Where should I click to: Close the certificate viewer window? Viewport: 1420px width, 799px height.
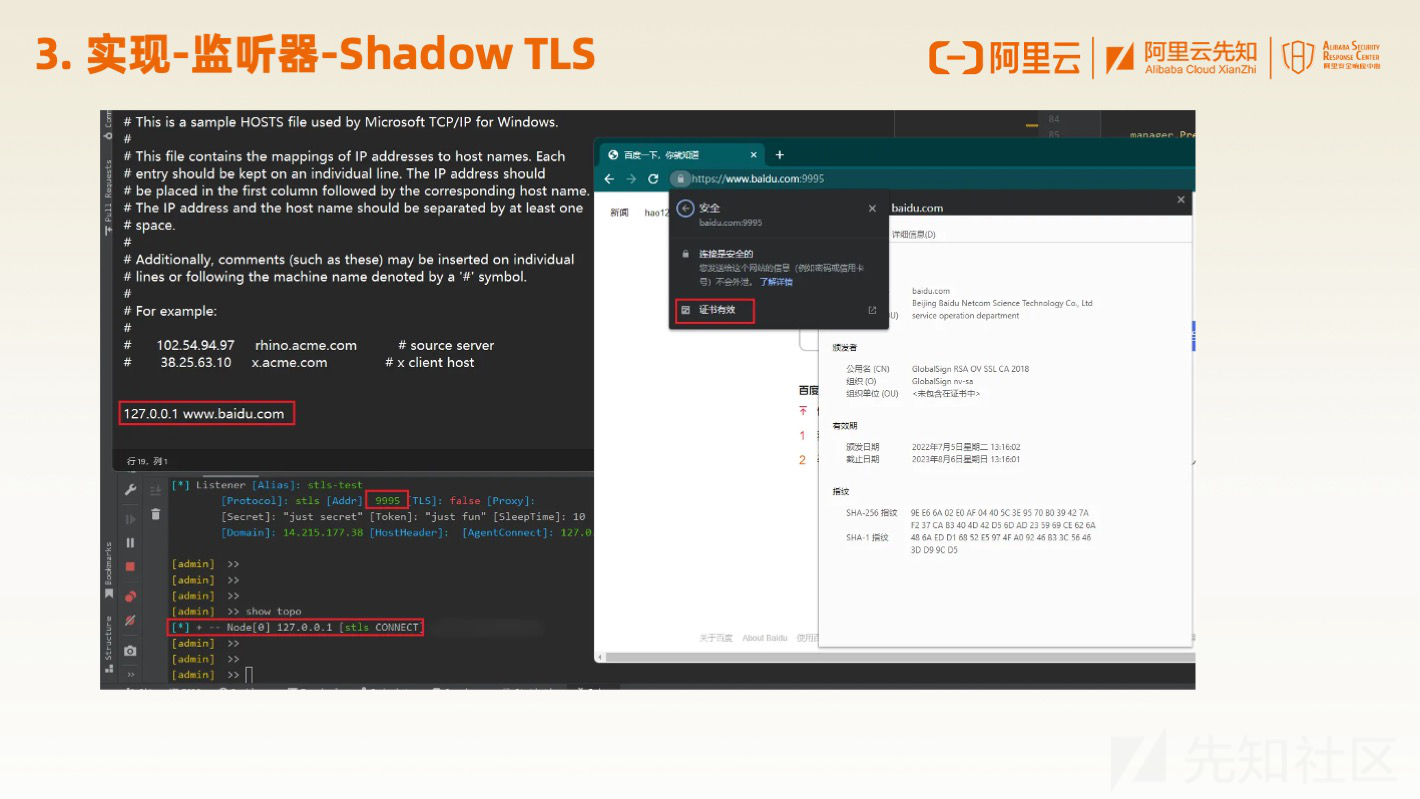1181,200
